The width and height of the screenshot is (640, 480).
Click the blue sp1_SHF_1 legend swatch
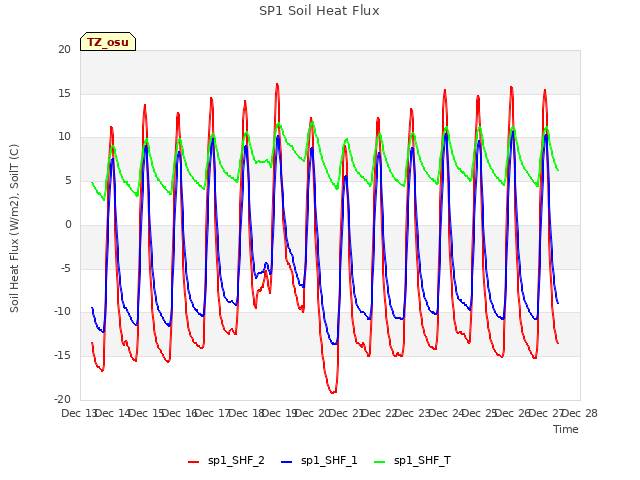(287, 462)
